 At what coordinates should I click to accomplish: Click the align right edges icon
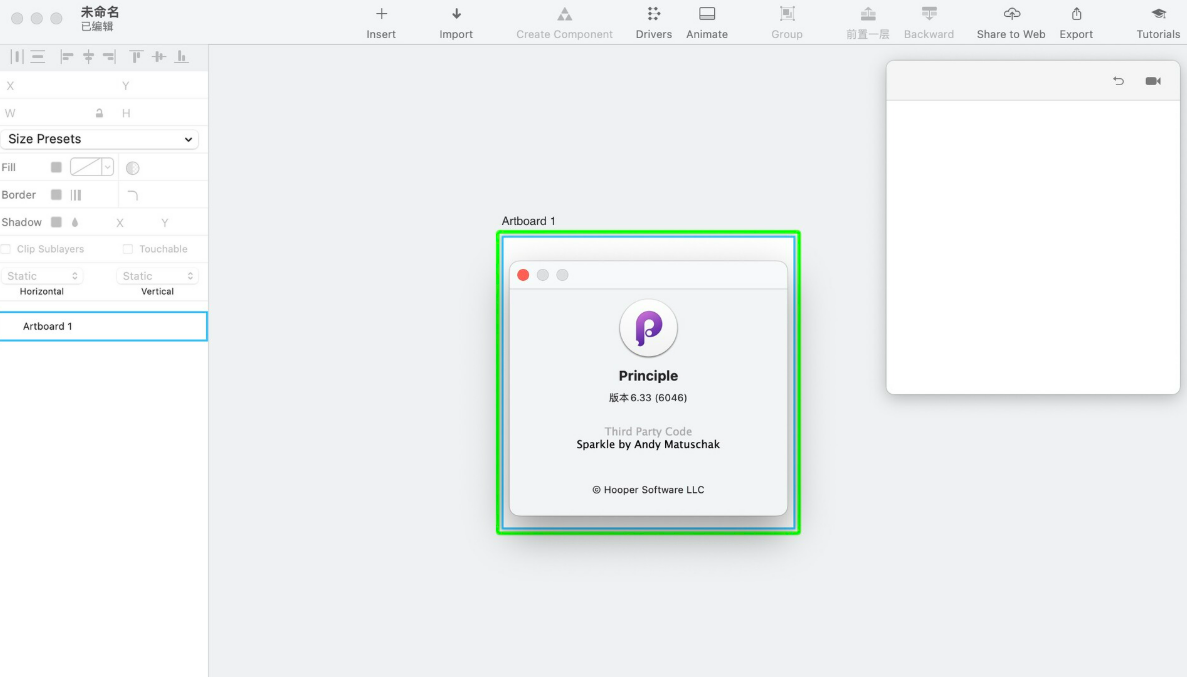[110, 57]
